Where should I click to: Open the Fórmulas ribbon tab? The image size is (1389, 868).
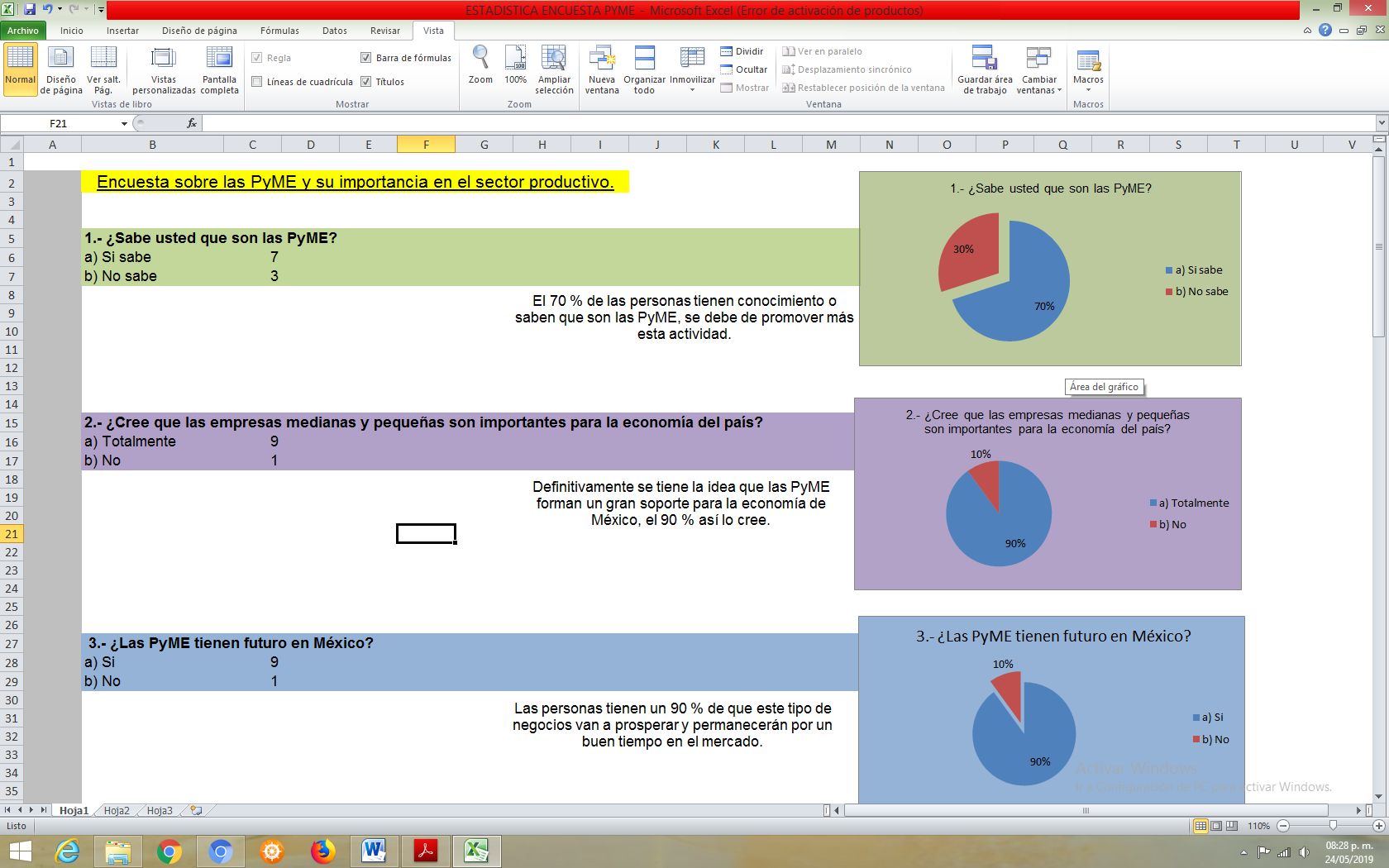click(279, 31)
